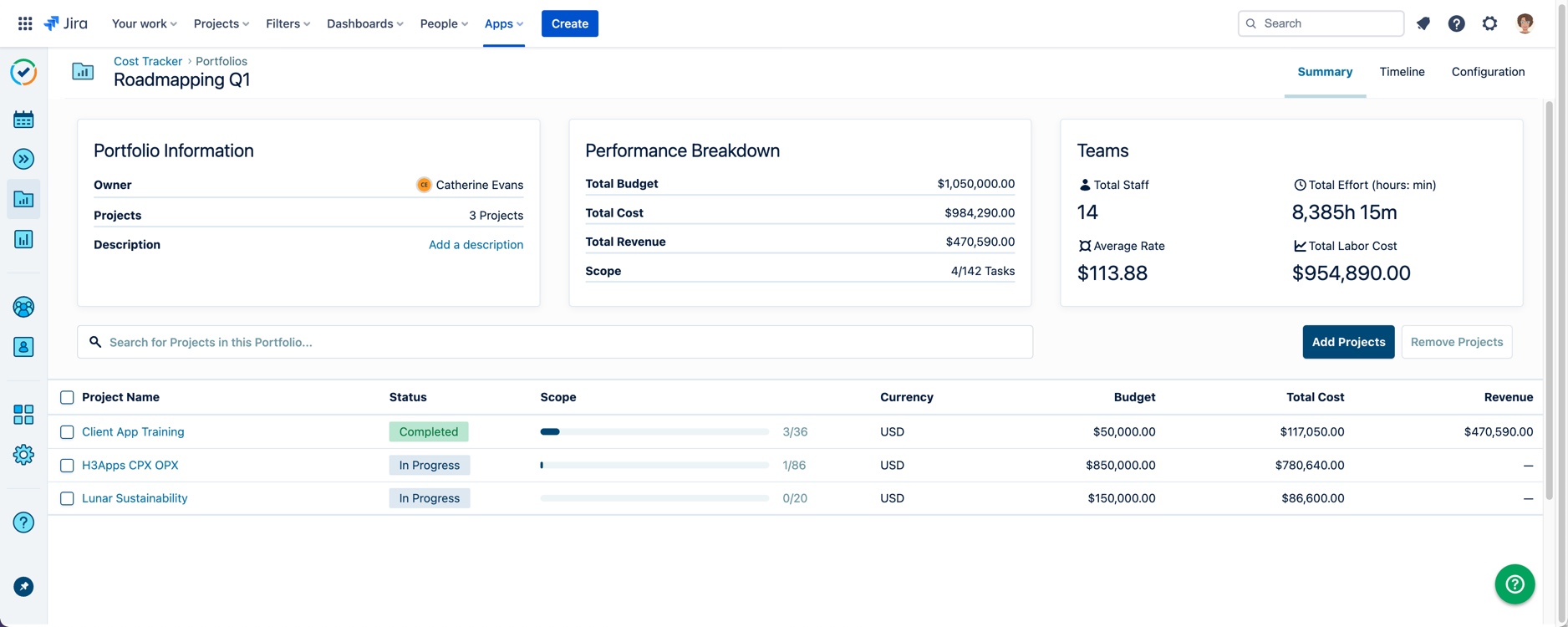The height and width of the screenshot is (627, 1568).
Task: Check the H3Apps CPX OPX row checkbox
Action: (67, 466)
